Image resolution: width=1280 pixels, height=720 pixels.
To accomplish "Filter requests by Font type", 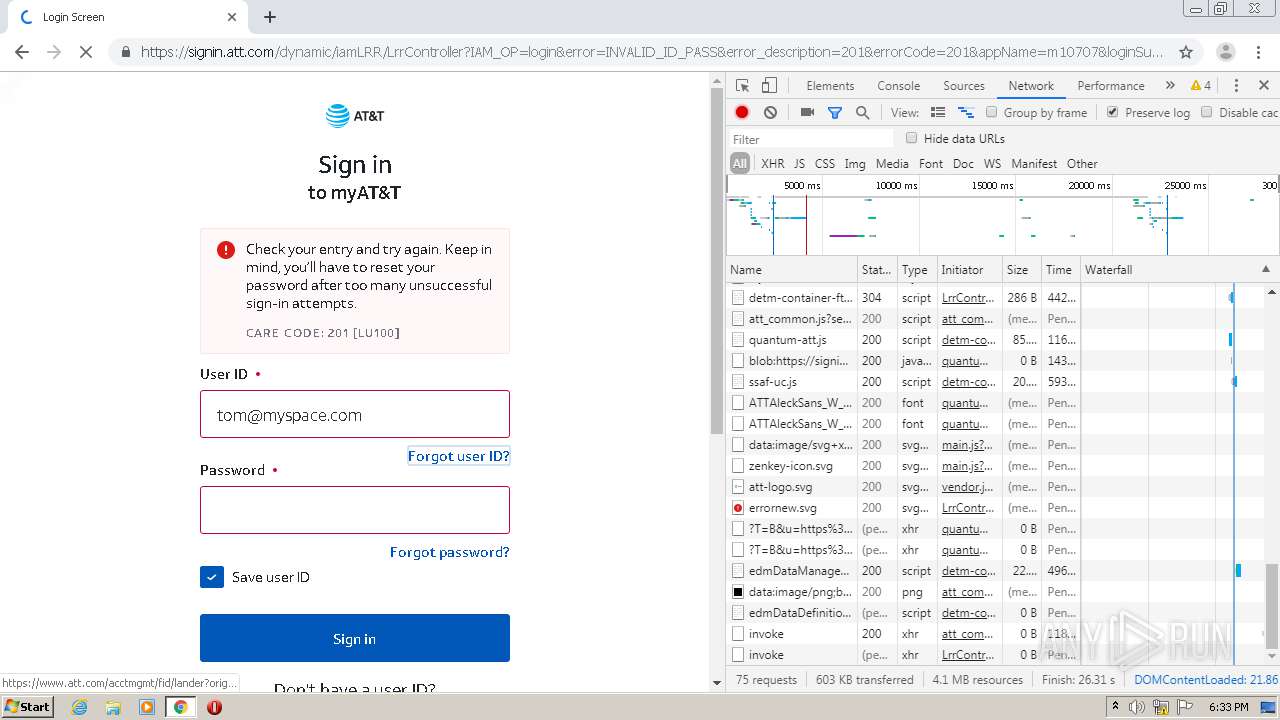I will tap(931, 163).
